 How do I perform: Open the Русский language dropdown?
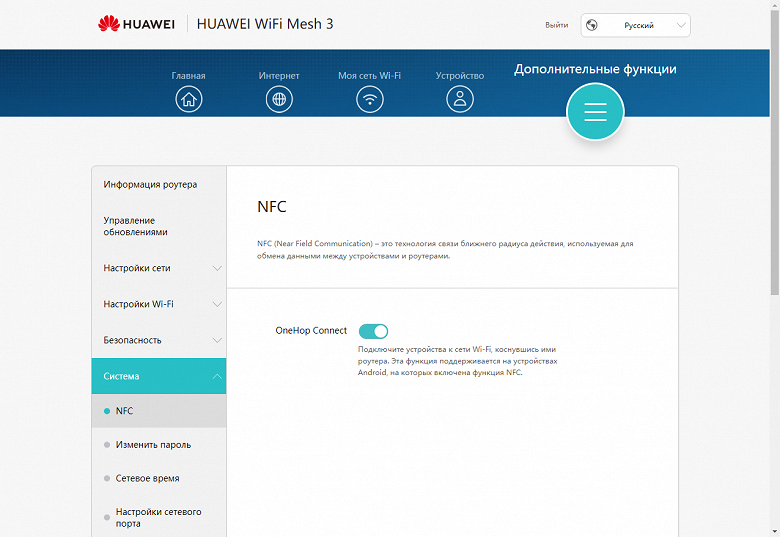point(636,25)
